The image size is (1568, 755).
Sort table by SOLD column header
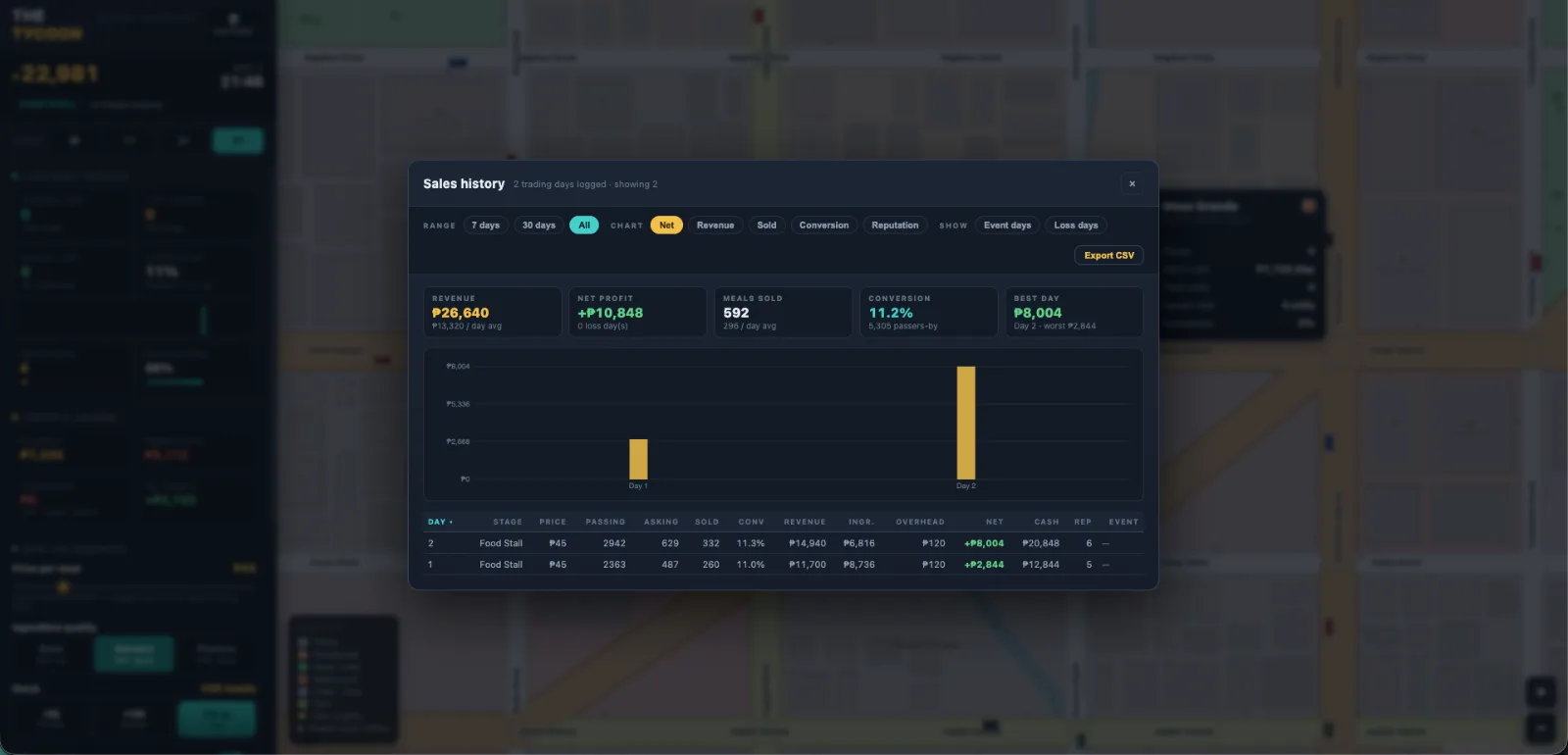tap(707, 522)
